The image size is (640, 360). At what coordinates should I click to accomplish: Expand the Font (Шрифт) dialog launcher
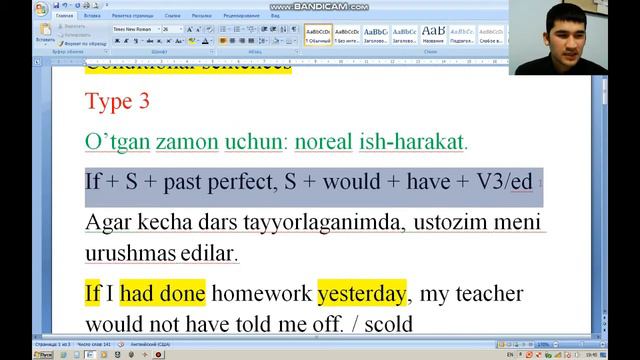(x=212, y=52)
